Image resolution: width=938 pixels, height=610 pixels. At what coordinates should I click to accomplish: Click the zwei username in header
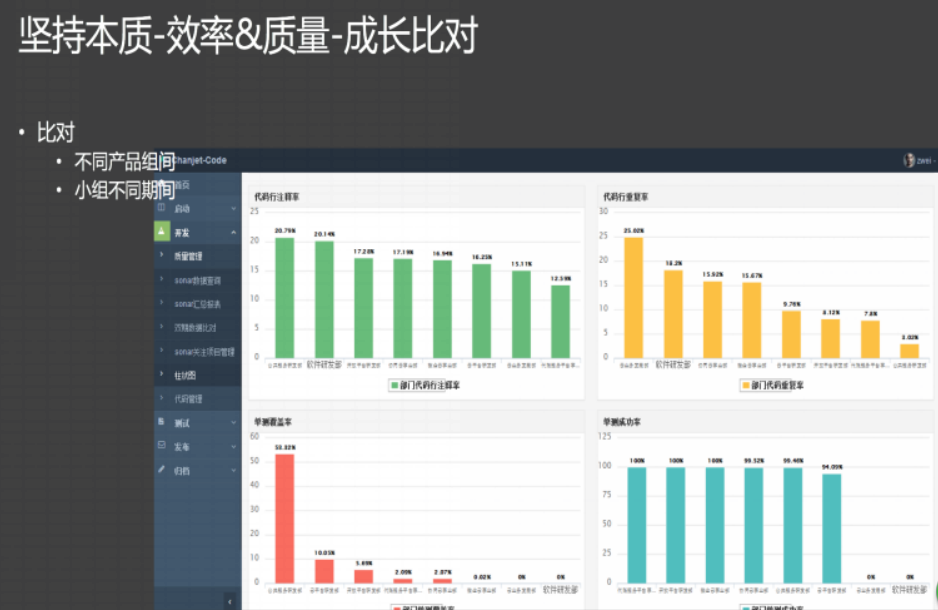(x=924, y=161)
